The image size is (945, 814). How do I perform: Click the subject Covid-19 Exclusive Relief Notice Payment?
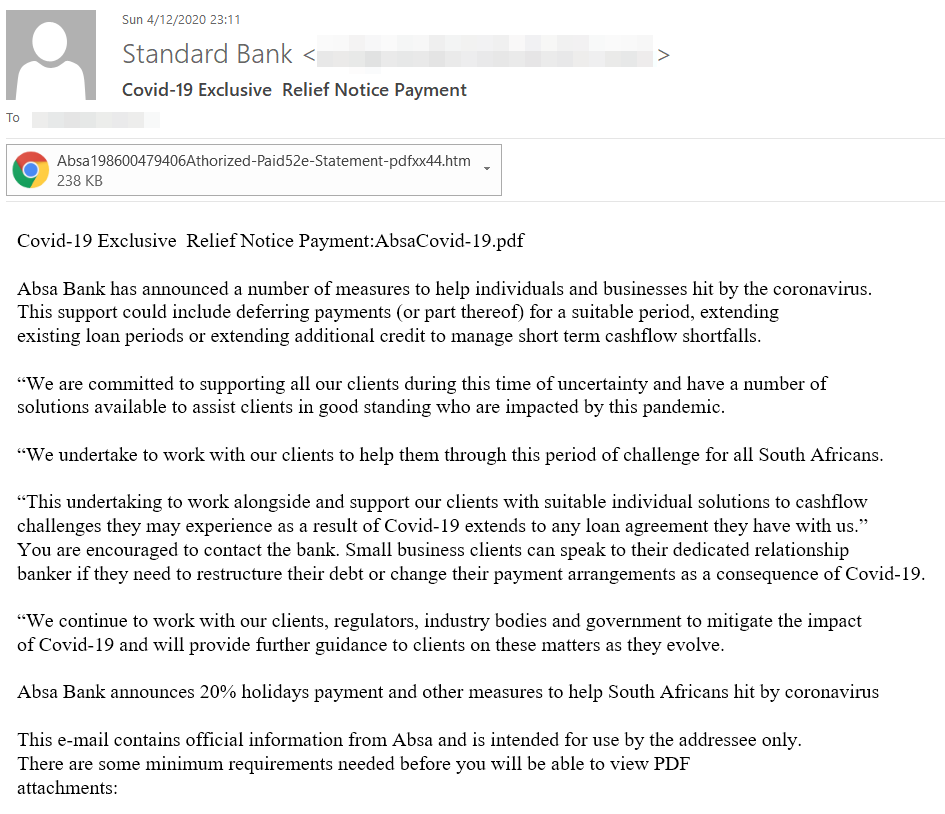(x=292, y=90)
